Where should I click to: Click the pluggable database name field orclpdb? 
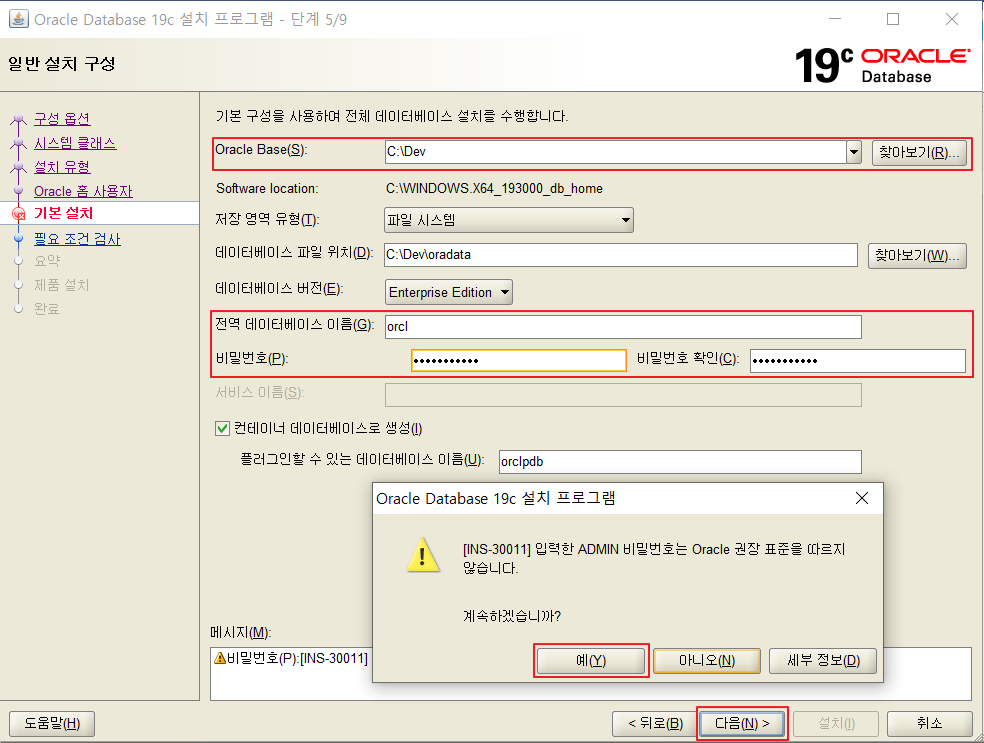click(x=680, y=462)
